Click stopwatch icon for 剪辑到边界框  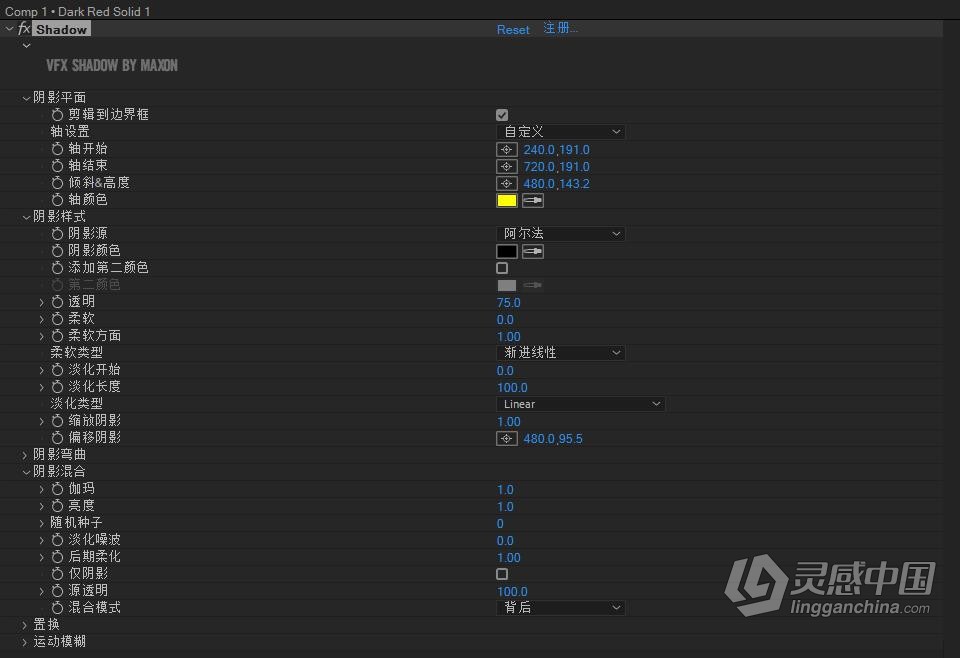tap(57, 114)
